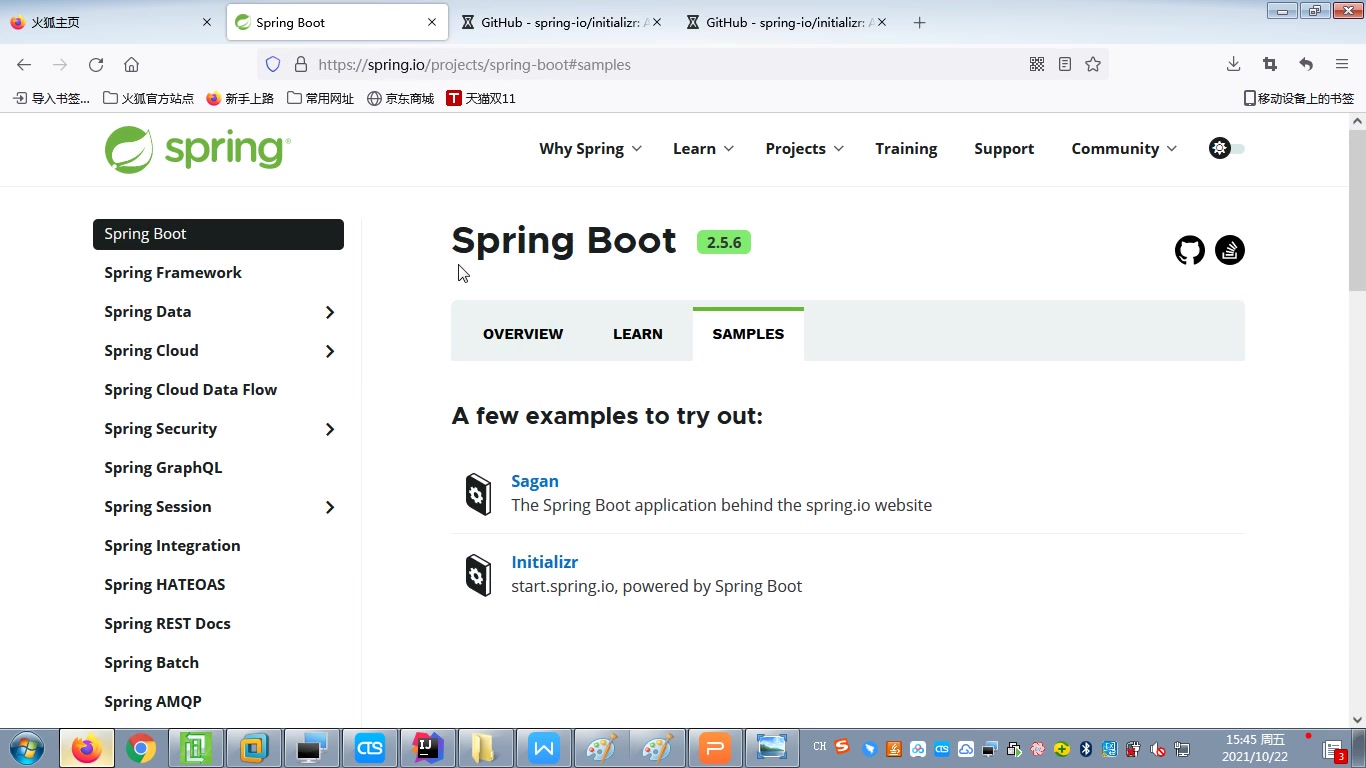Open Spring GraphQL in the sidebar

point(163,468)
